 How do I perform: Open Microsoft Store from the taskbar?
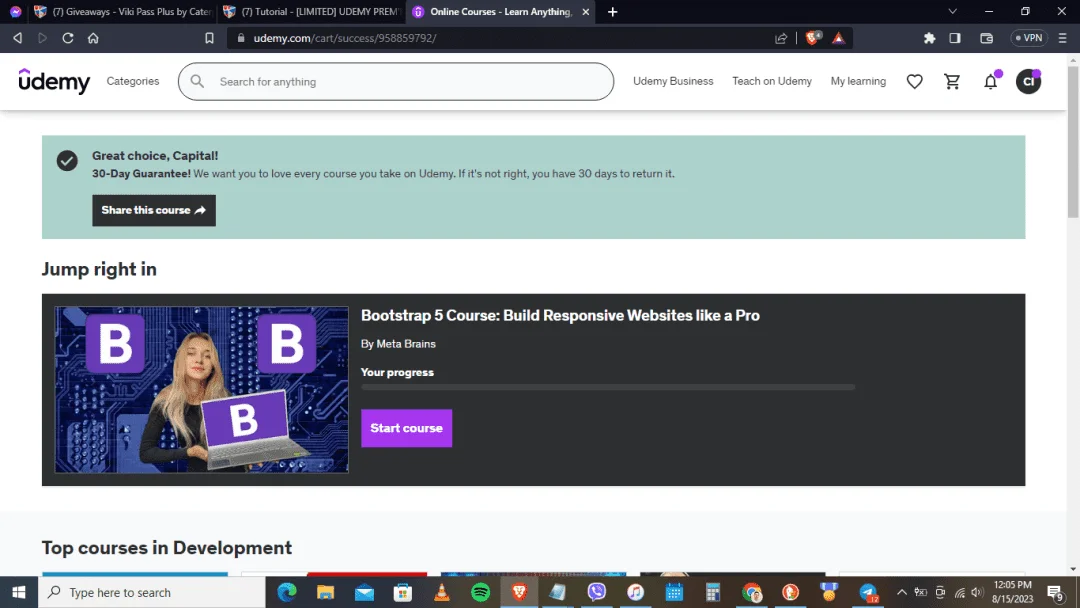[403, 592]
